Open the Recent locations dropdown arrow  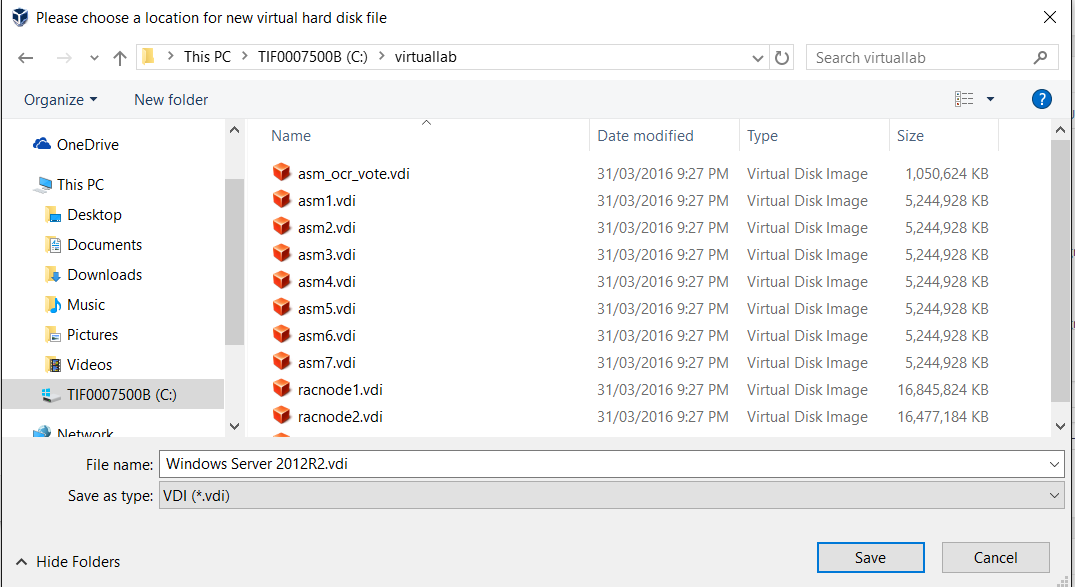coord(94,58)
